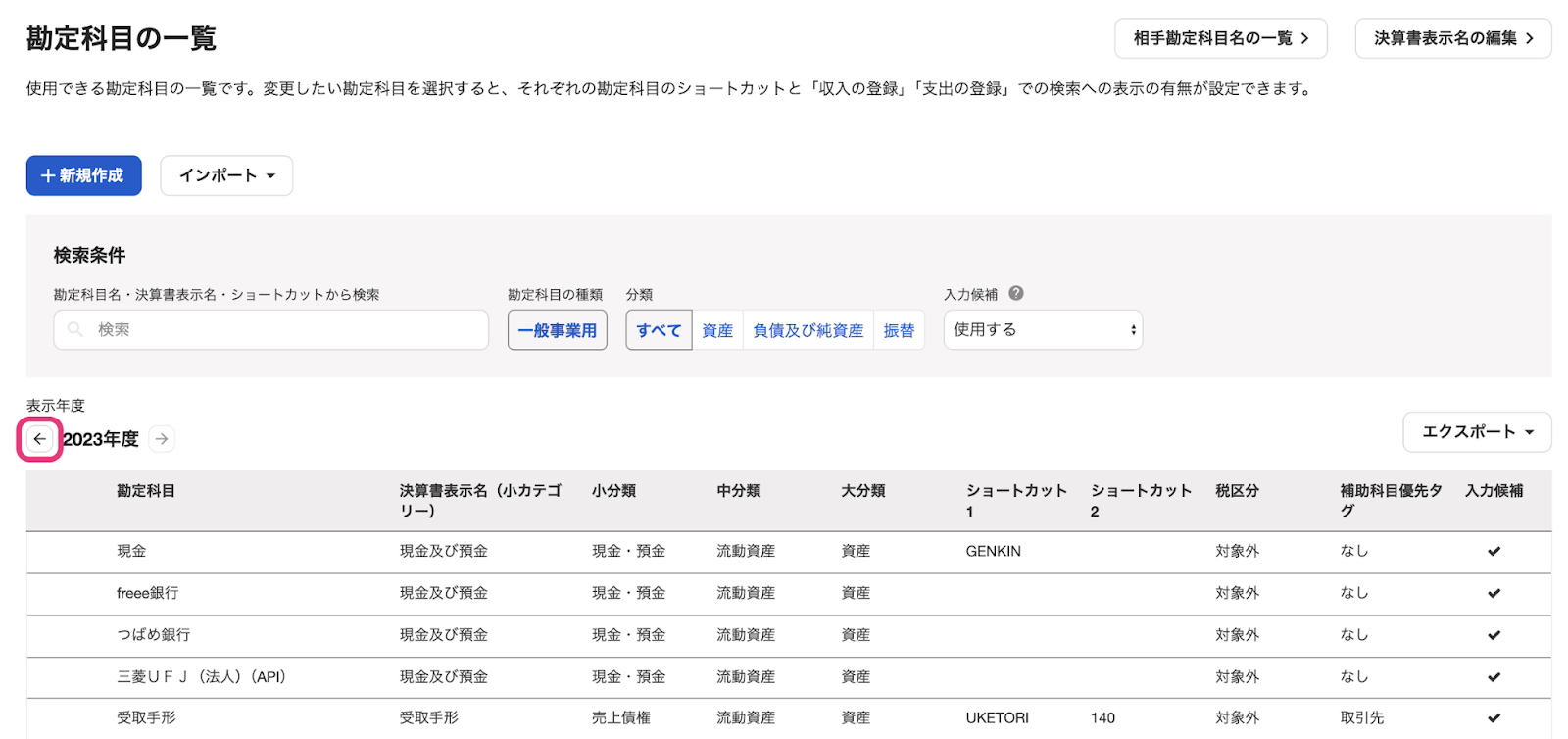Select the 負債及び純資産 classification tab
Image resolution: width=1568 pixels, height=739 pixels.
click(808, 330)
